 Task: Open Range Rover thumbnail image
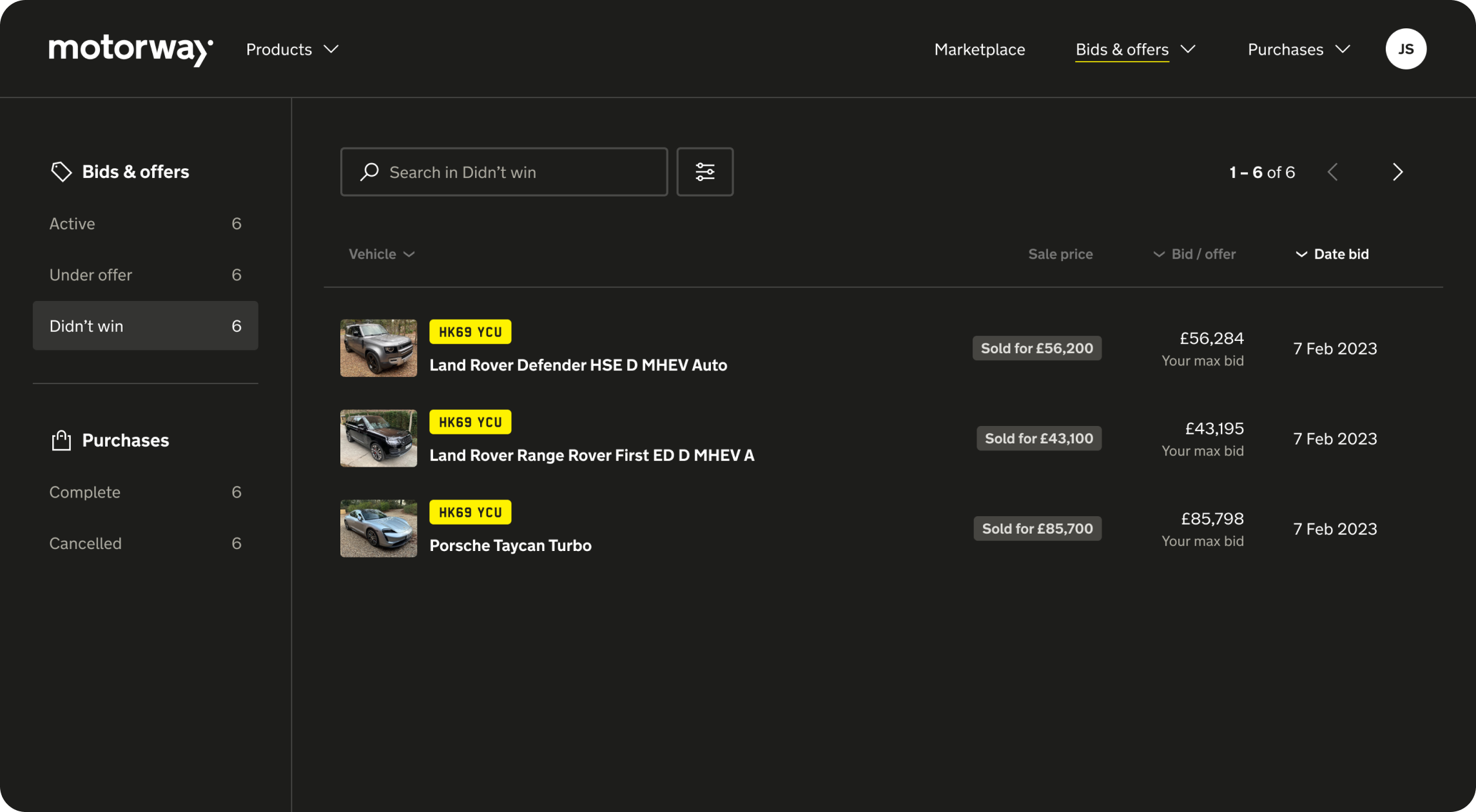tap(378, 438)
